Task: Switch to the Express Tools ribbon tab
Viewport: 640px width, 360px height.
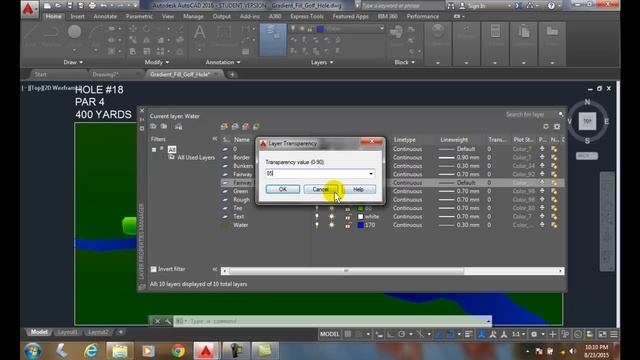Action: [x=307, y=16]
